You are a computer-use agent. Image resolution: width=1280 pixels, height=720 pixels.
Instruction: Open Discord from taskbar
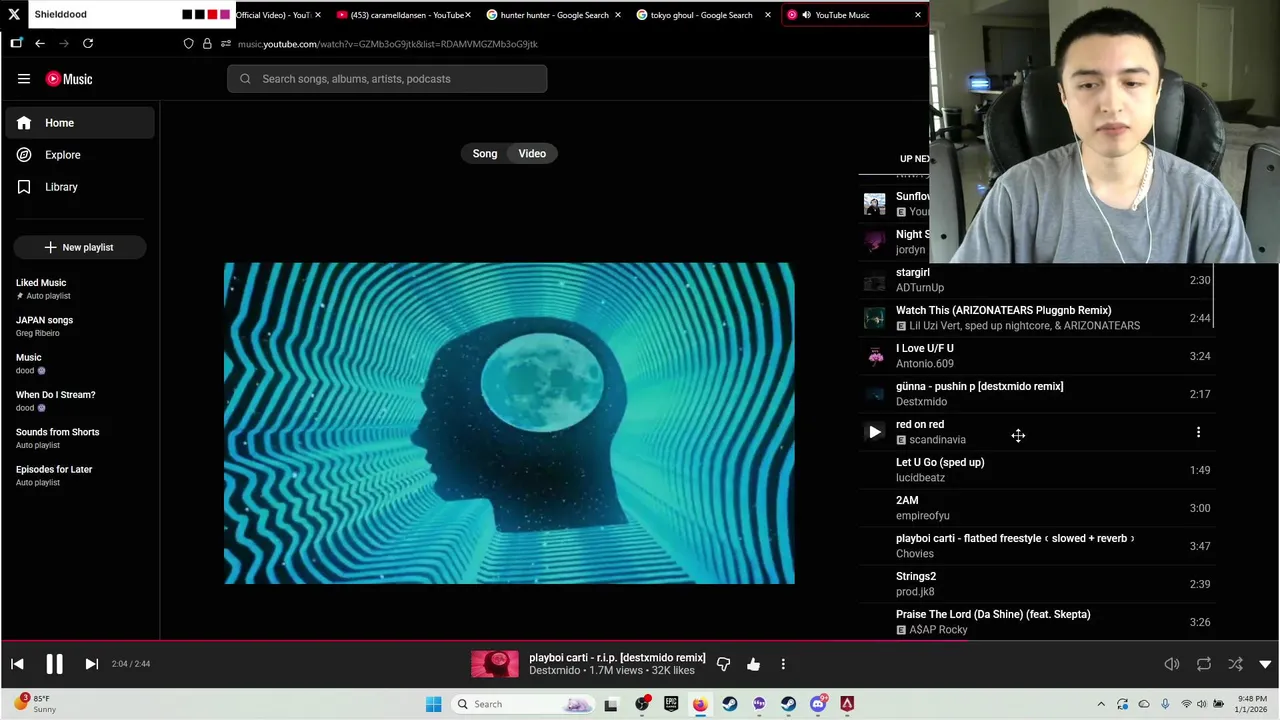(818, 704)
